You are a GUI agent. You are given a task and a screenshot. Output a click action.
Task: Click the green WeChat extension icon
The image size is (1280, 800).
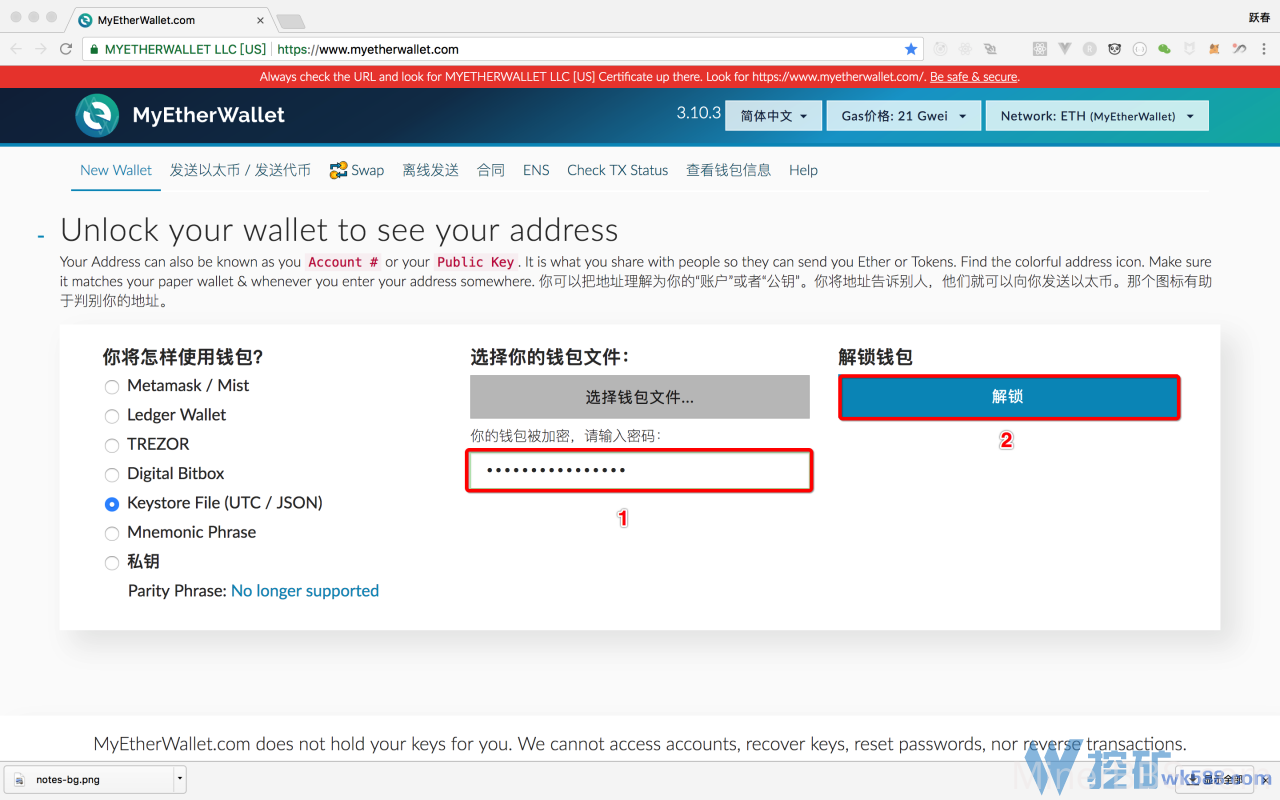[1164, 49]
